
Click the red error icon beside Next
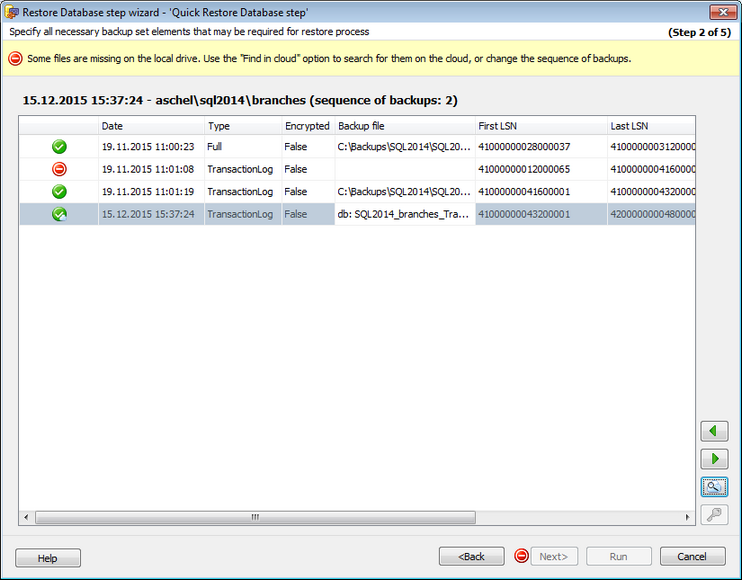click(521, 556)
